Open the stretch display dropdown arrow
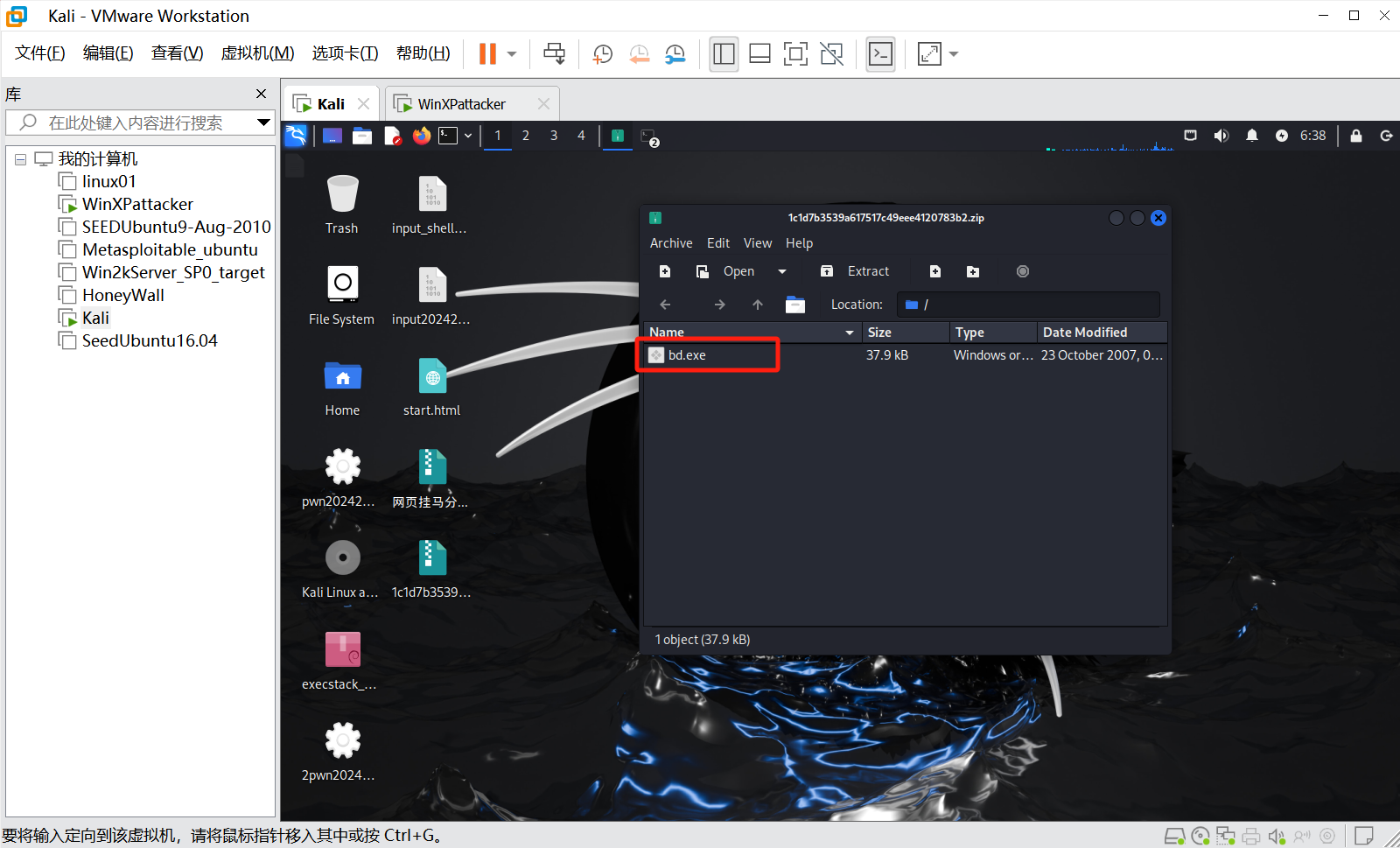 coord(954,54)
